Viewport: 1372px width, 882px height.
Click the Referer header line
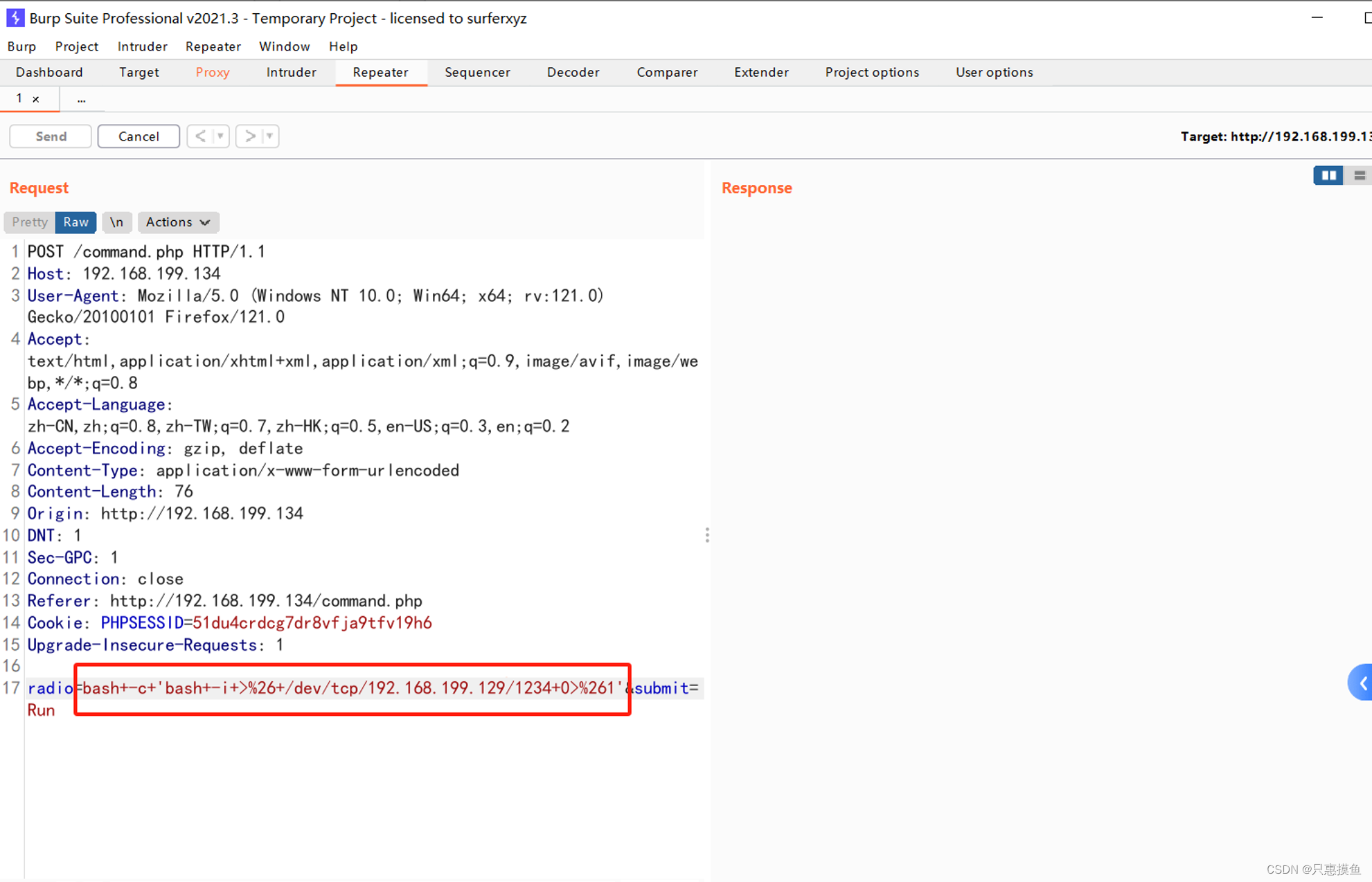[x=225, y=601]
